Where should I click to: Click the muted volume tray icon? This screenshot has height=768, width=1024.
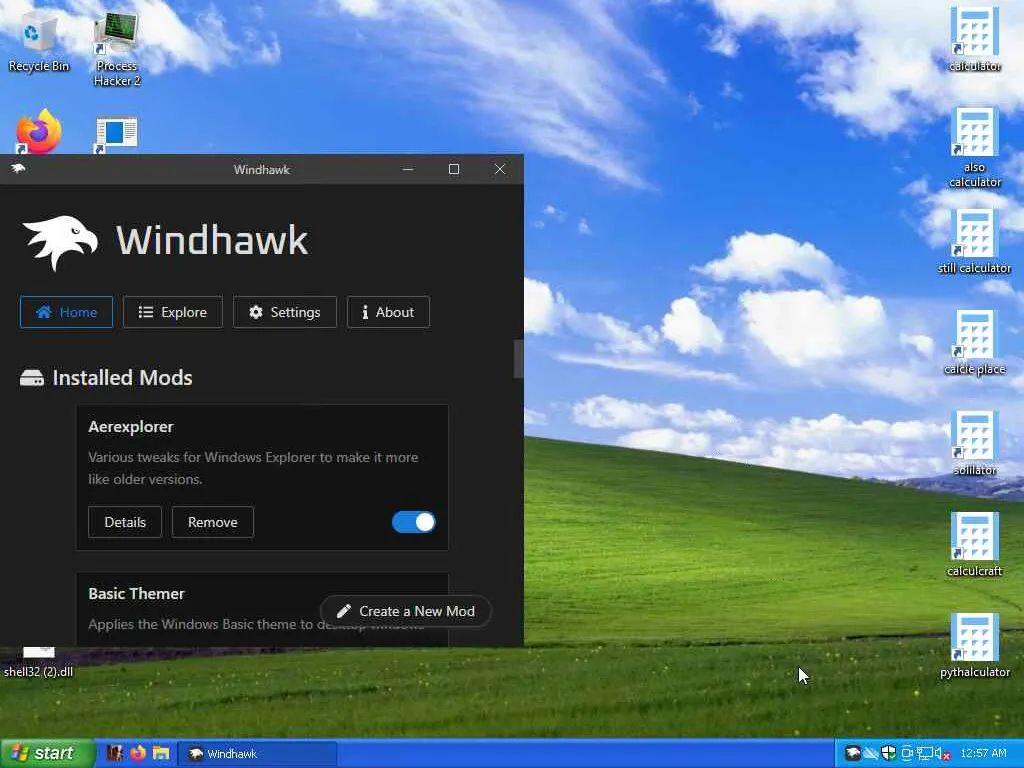click(x=942, y=754)
